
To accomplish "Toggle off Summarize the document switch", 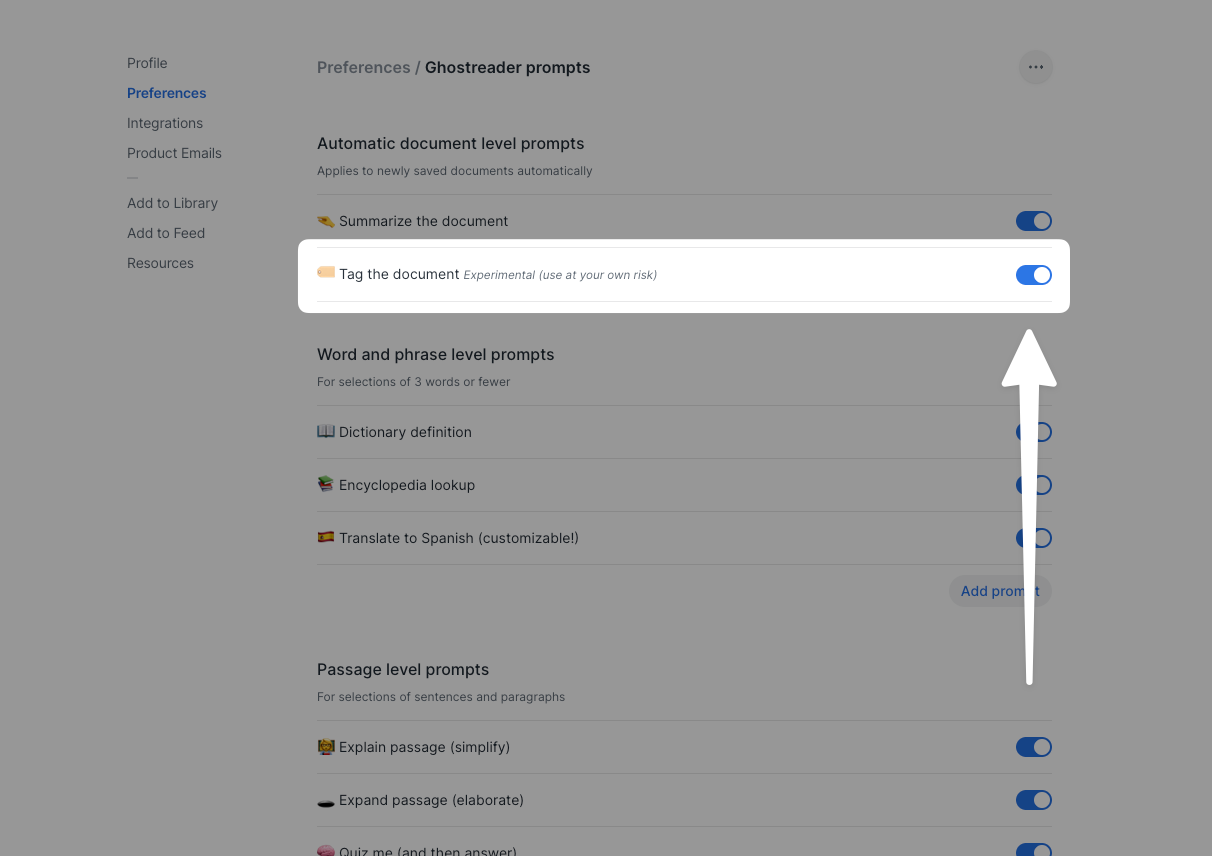I will pos(1033,221).
